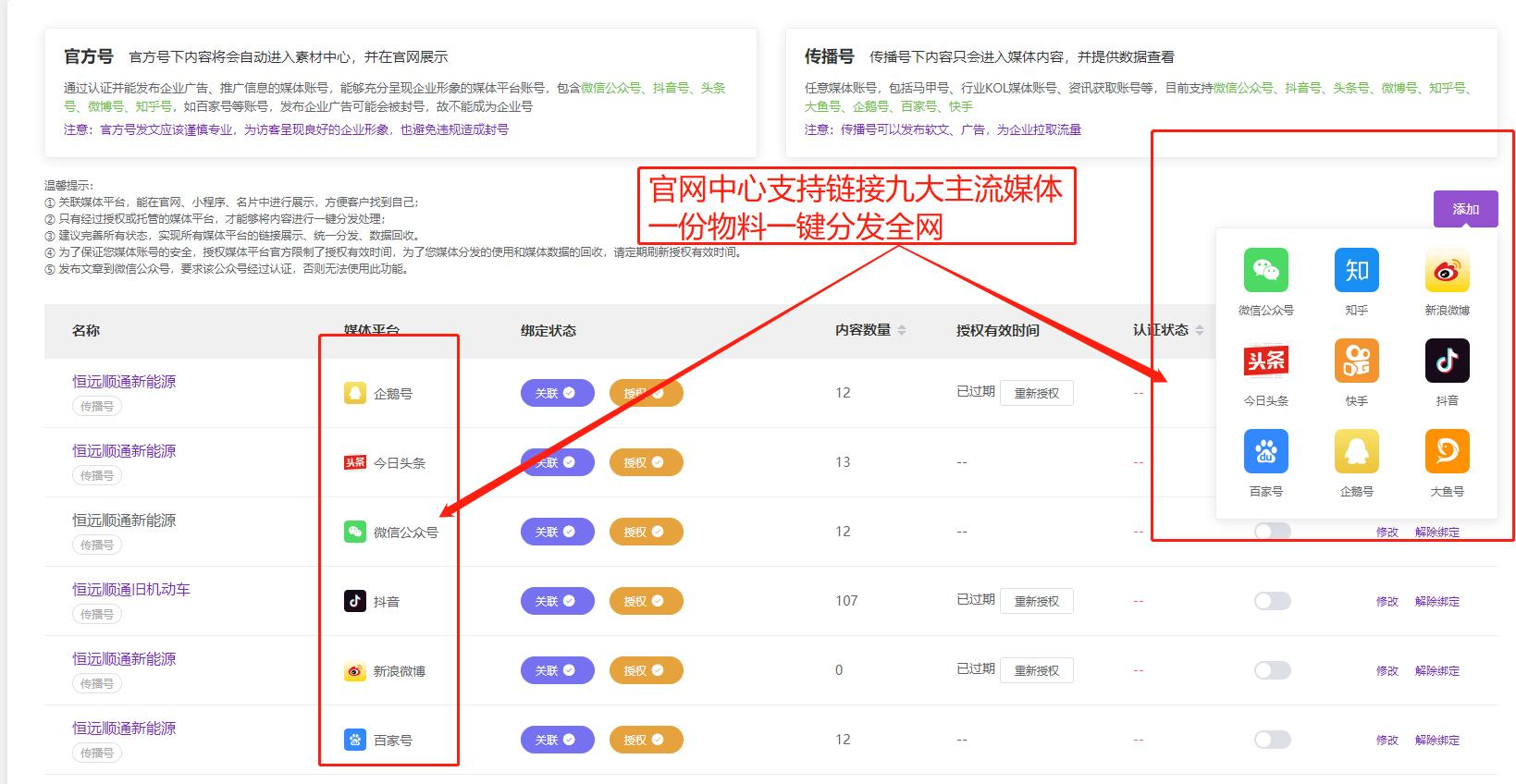This screenshot has height=784, width=1516.
Task: Click 关联 button in the 新浪微博 row
Action: (x=557, y=670)
